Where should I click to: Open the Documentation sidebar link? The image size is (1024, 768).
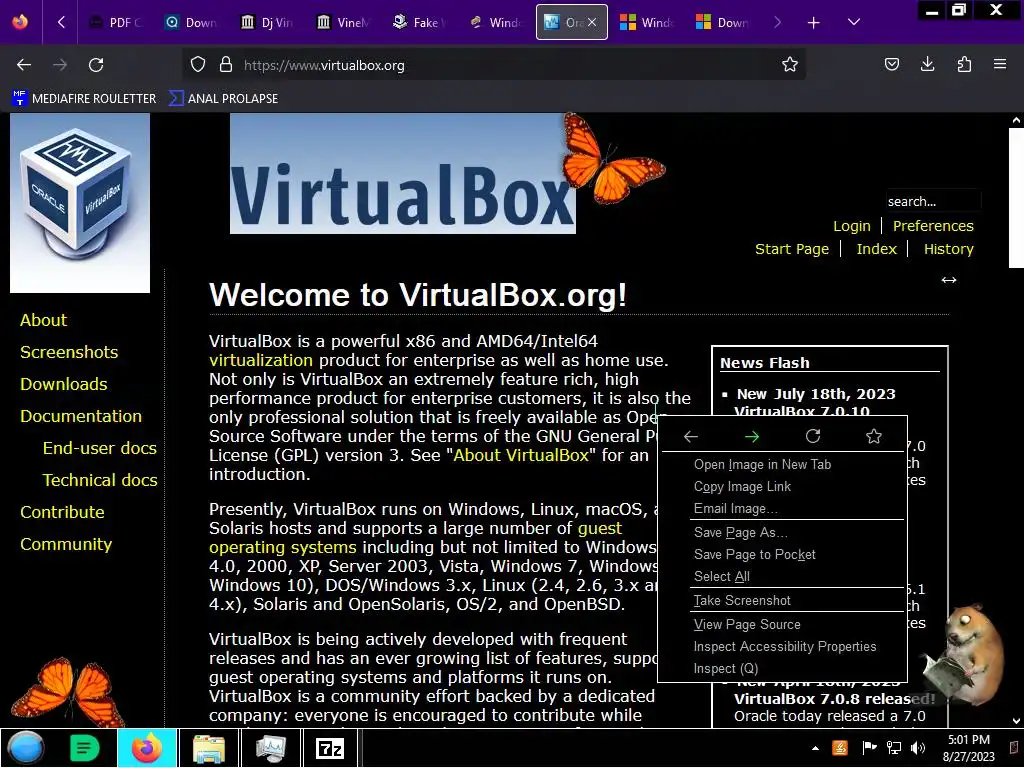coord(81,416)
